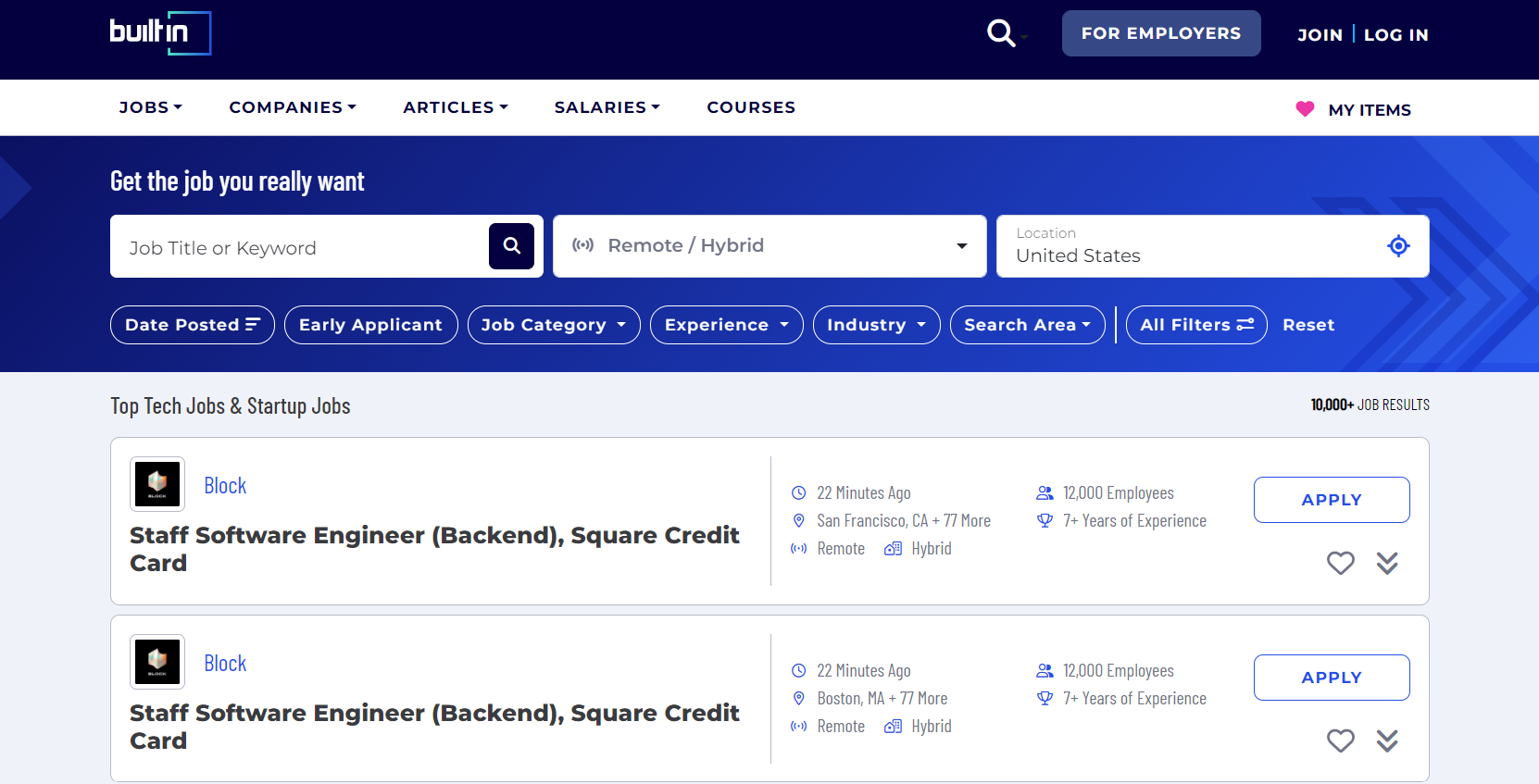This screenshot has height=784, width=1539.
Task: Open Search Area filter dropdown
Action: (1027, 325)
